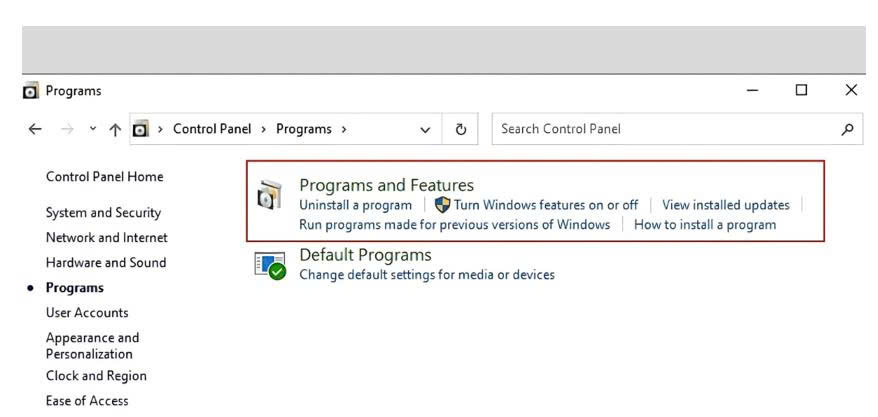Click the Refresh button in address bar
Screen dimensions: 878x417
coord(460,129)
